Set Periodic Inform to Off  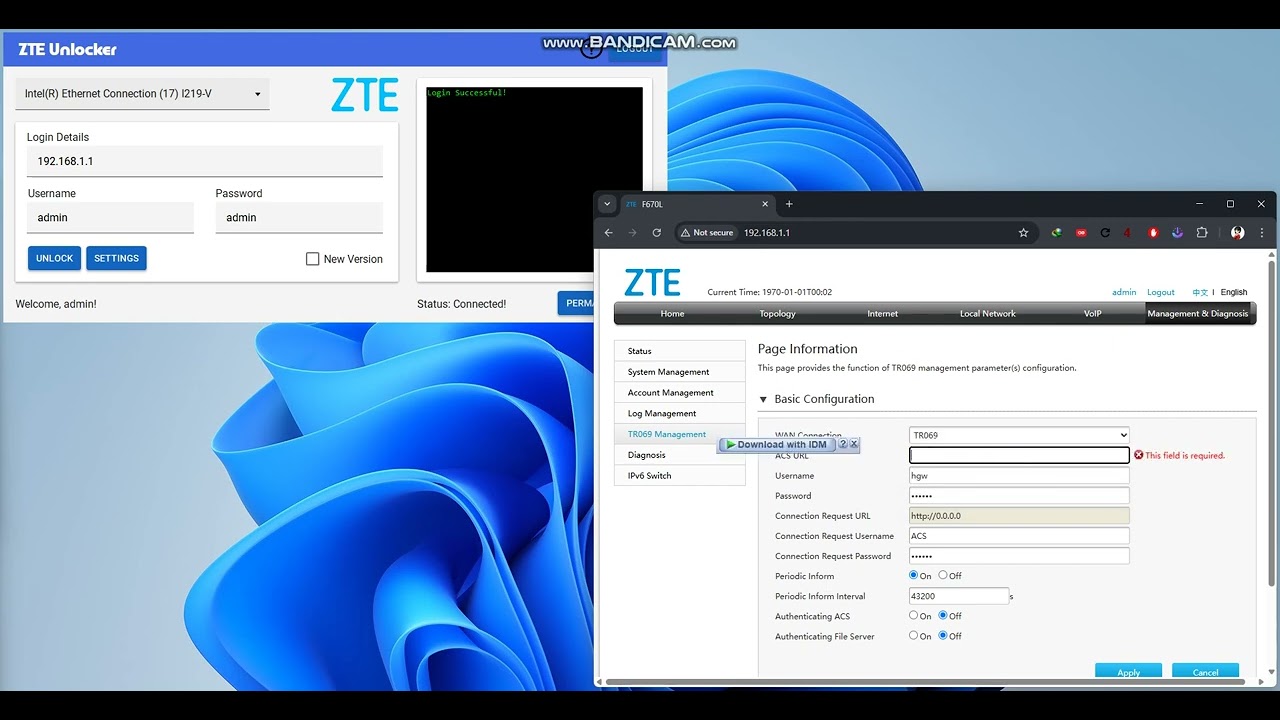click(943, 575)
